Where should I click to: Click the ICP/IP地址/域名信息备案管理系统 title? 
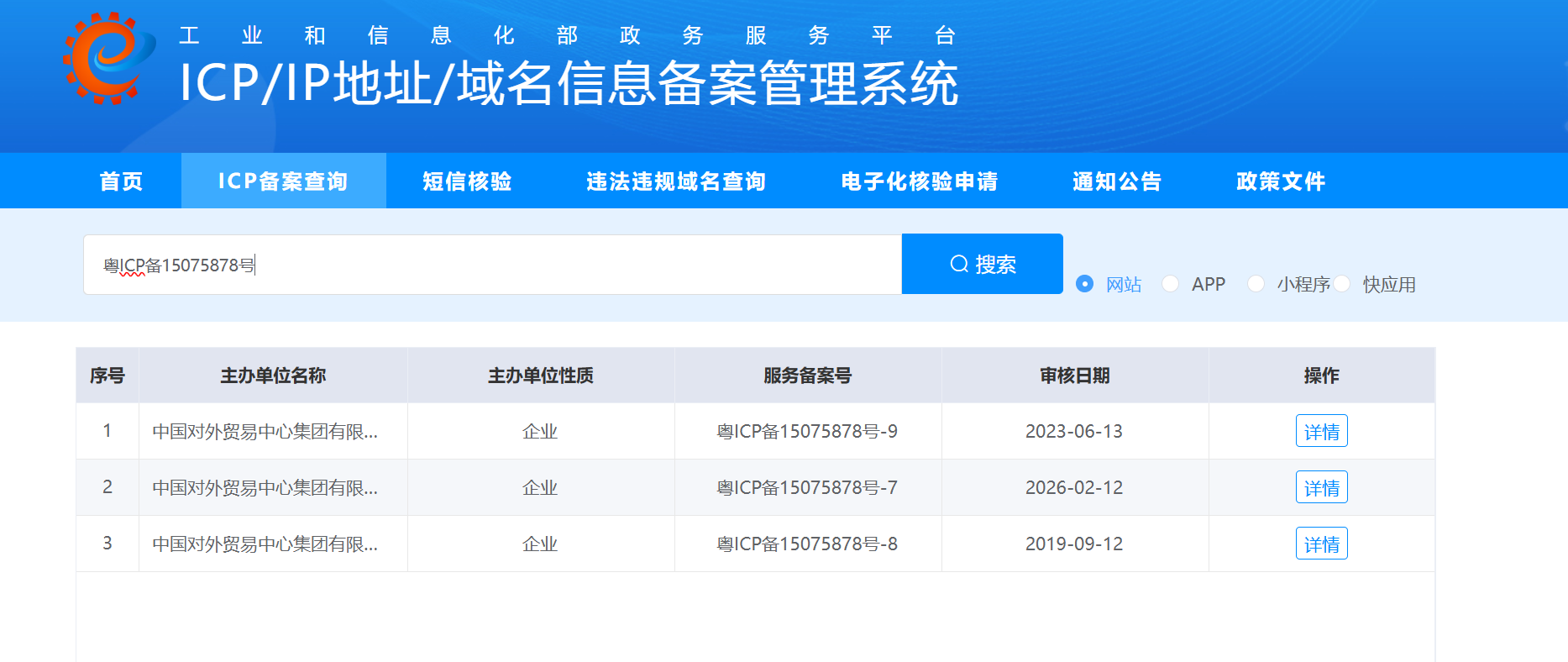(569, 83)
